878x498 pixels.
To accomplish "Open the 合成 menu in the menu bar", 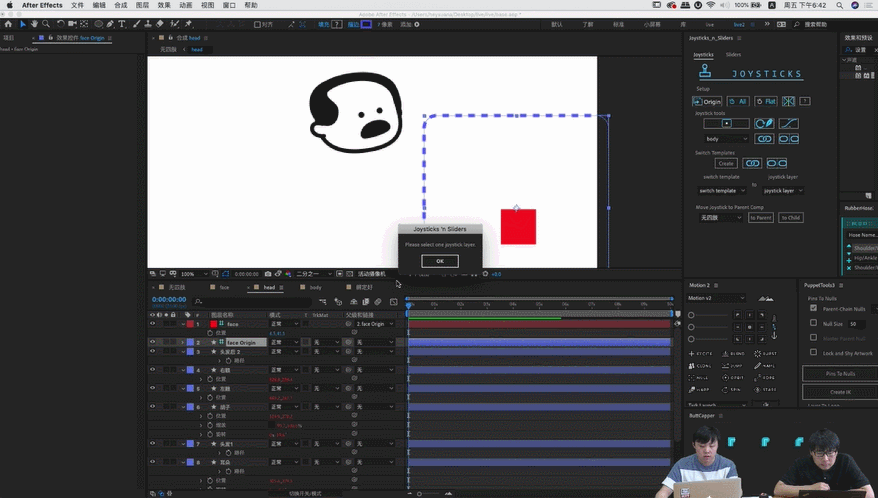I will 120,5.
